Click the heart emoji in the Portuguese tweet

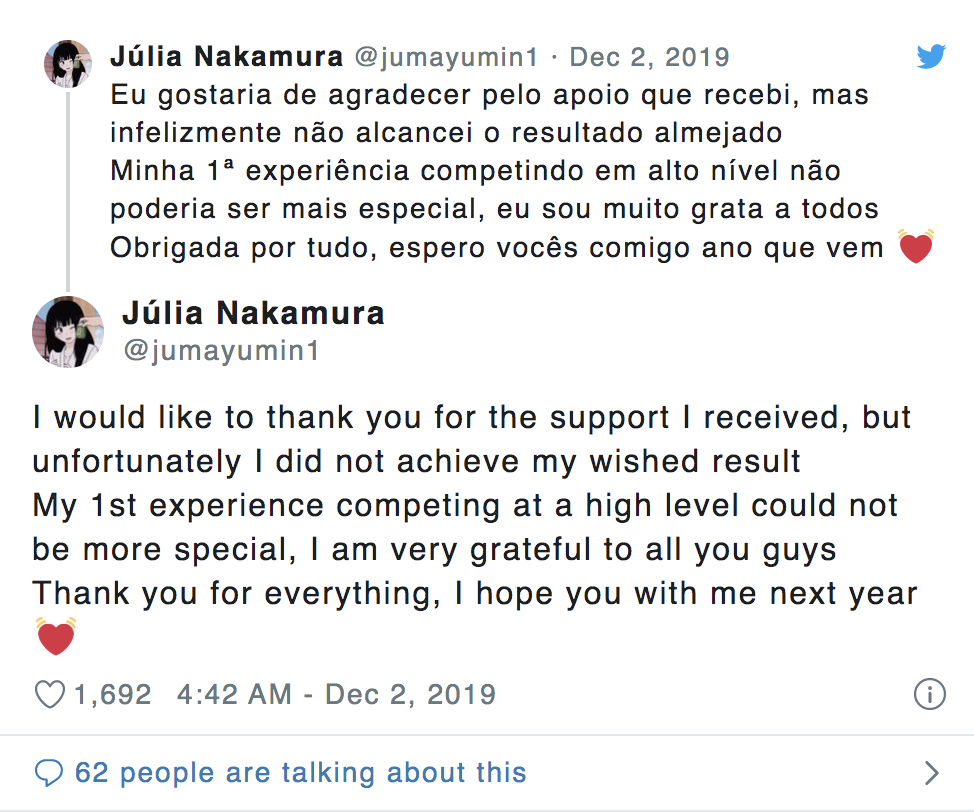[916, 246]
